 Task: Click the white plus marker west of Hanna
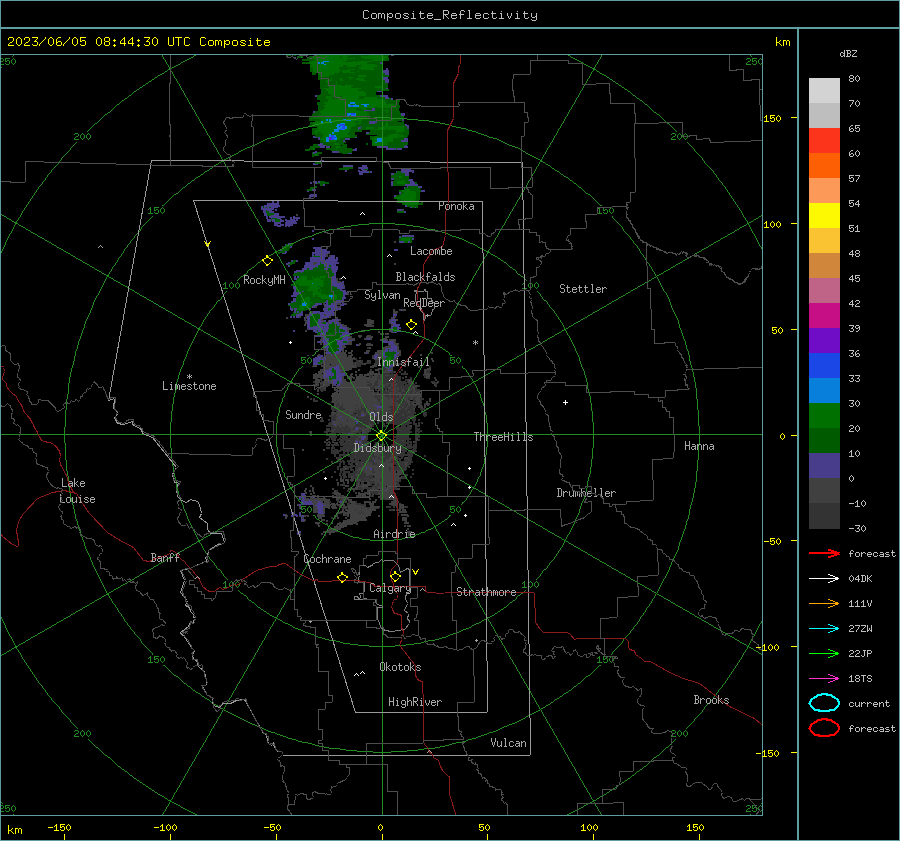tap(565, 402)
